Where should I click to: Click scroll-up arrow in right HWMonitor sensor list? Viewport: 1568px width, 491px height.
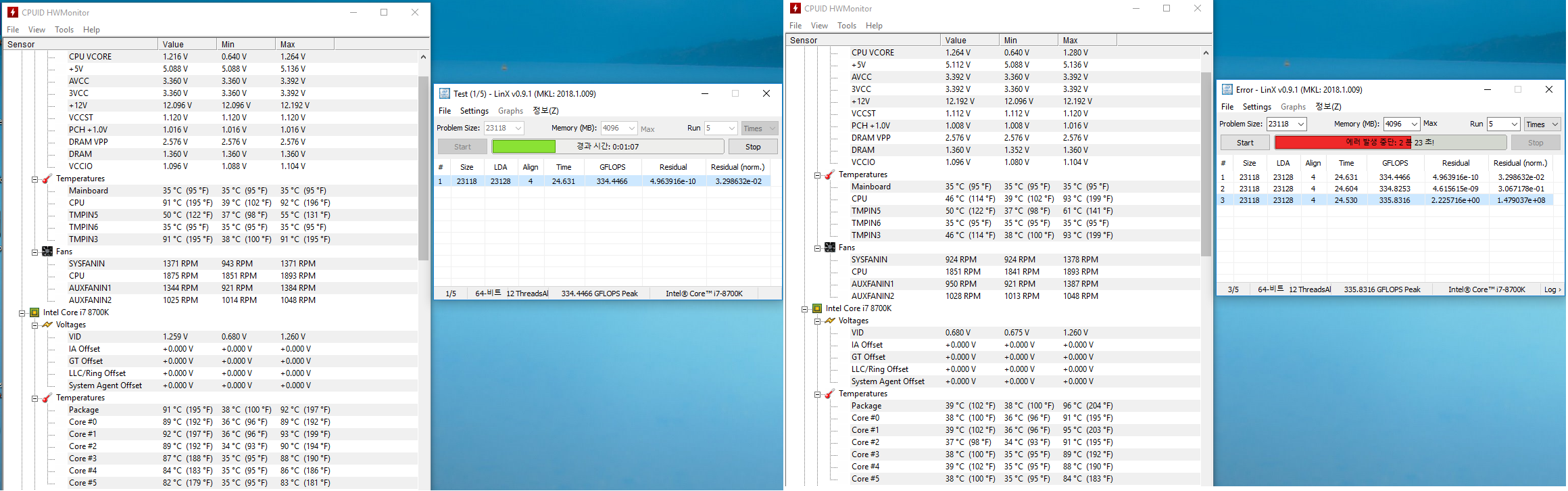[x=1206, y=53]
